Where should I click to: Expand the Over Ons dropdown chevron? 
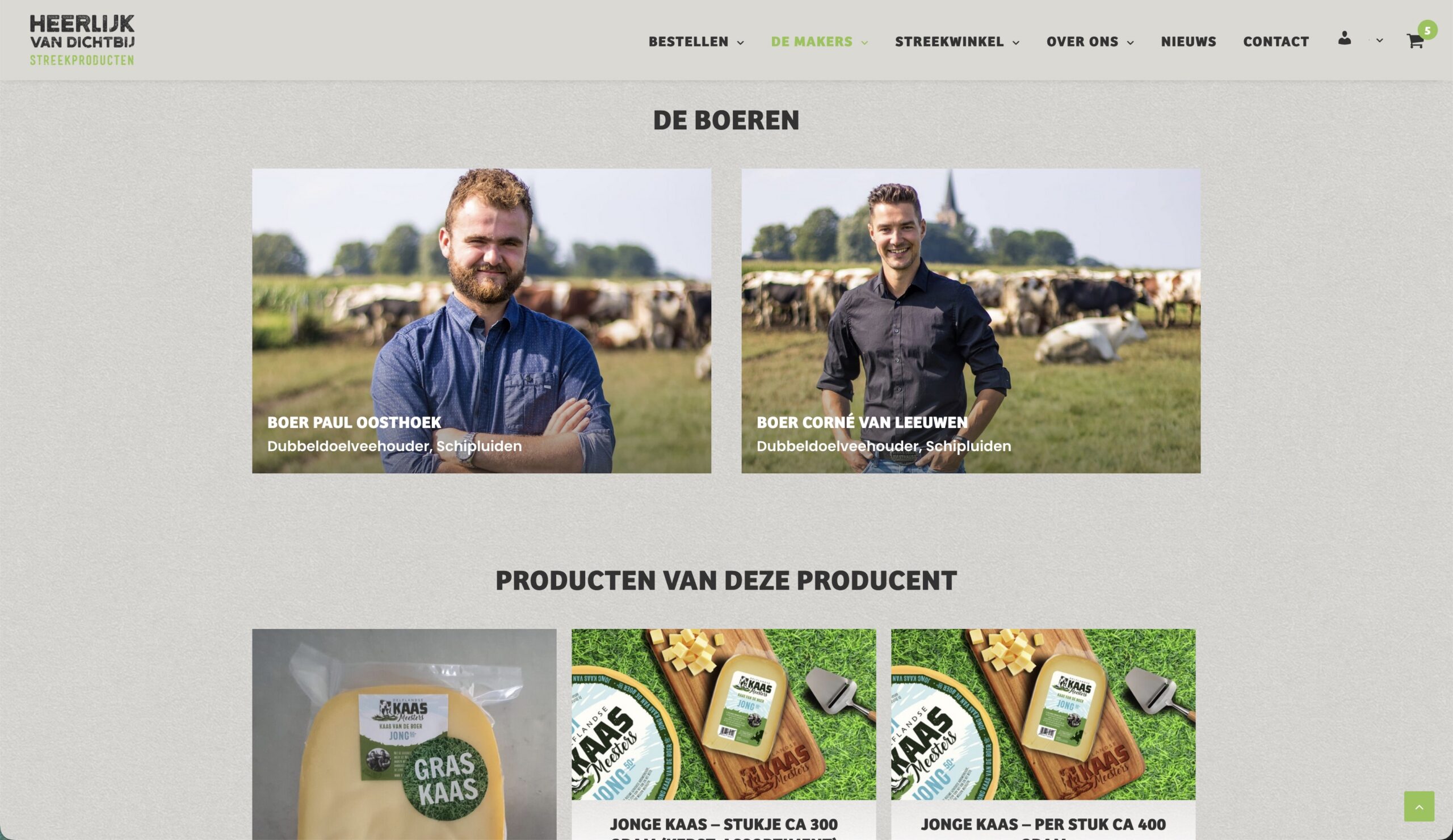point(1130,43)
